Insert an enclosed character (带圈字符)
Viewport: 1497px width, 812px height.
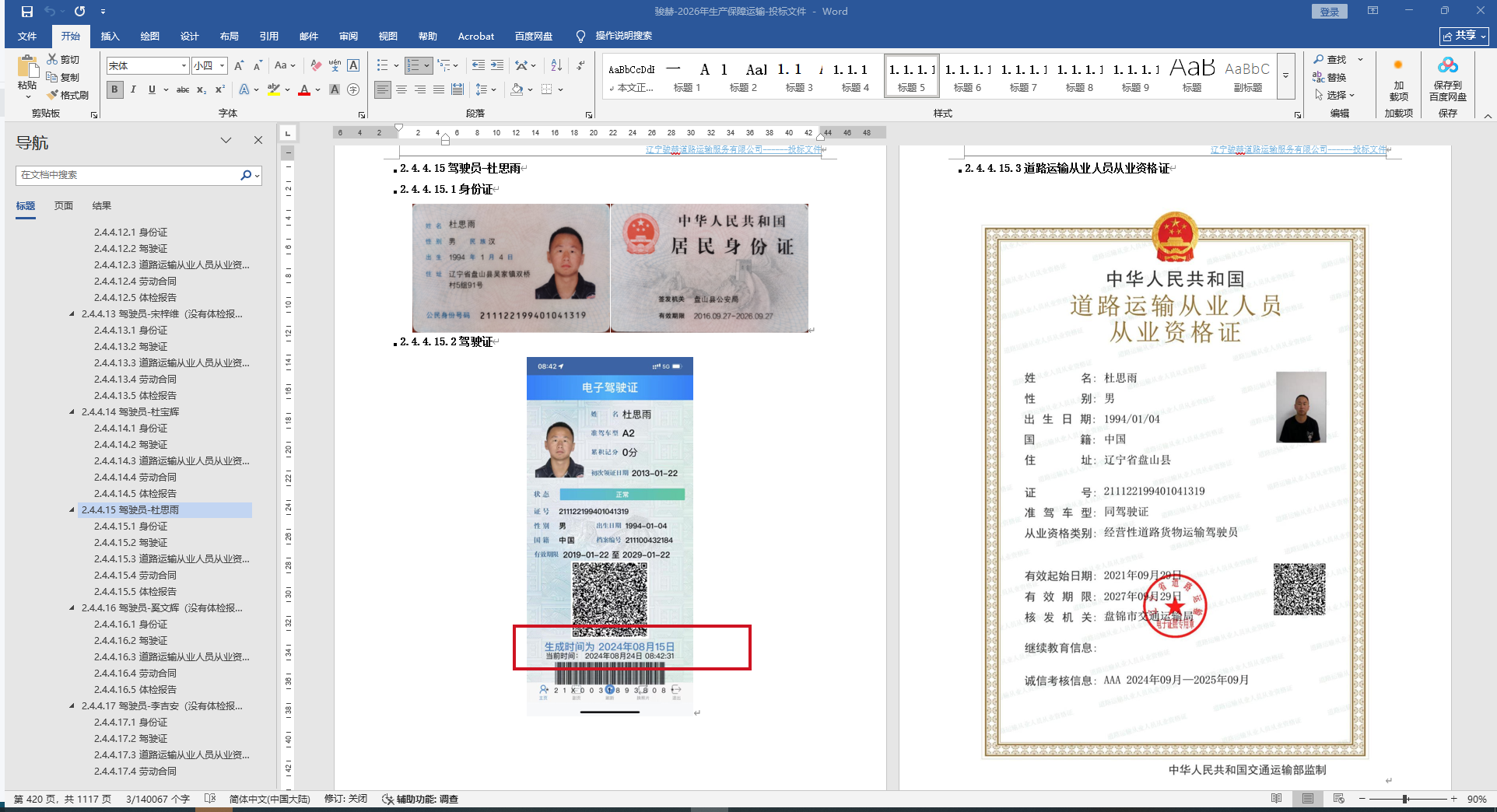click(x=353, y=89)
